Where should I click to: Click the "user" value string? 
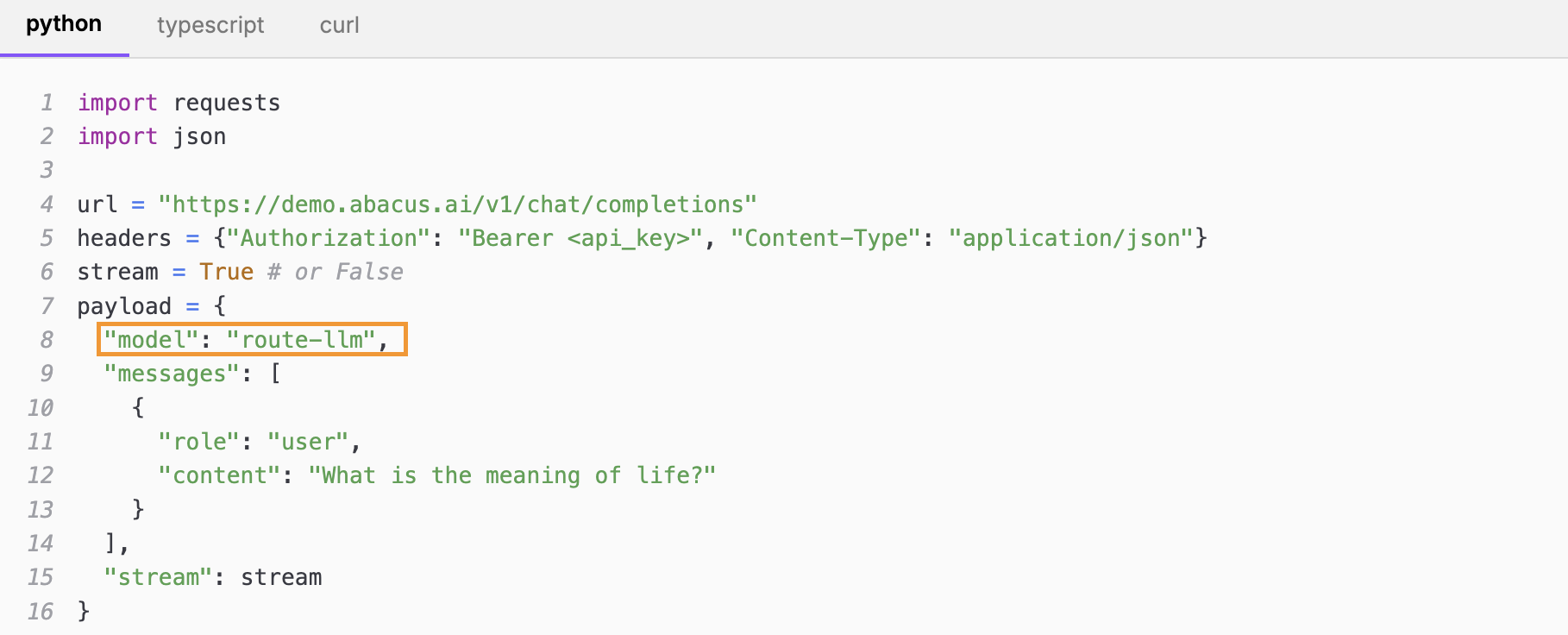tap(308, 442)
